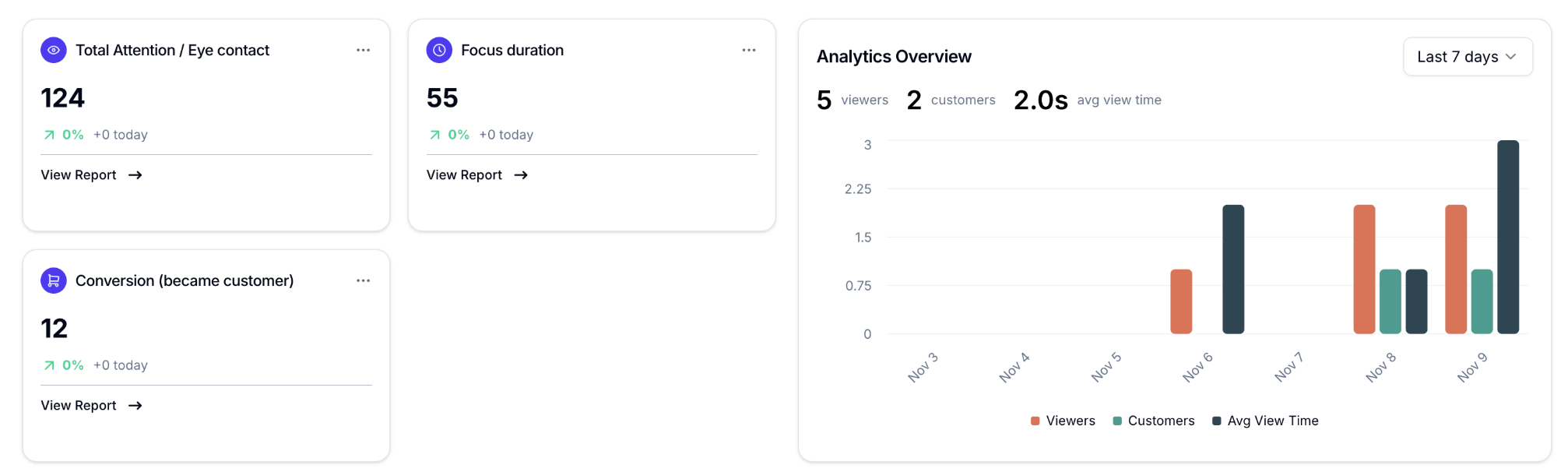Click the clock icon on Focus duration card
Image resolution: width=1568 pixels, height=472 pixels.
click(x=439, y=50)
